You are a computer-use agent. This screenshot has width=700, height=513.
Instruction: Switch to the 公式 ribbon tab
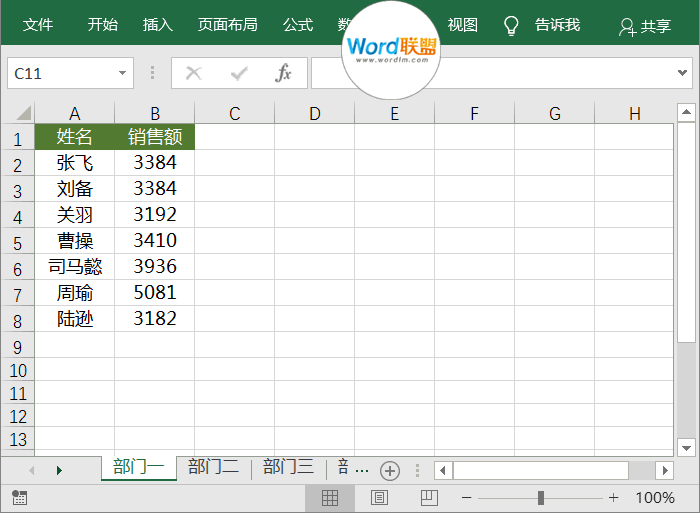[298, 25]
